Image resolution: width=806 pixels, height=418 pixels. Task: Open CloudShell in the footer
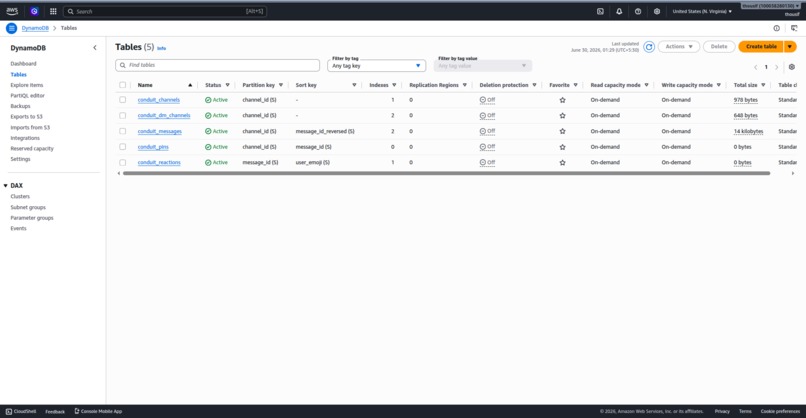[21, 411]
